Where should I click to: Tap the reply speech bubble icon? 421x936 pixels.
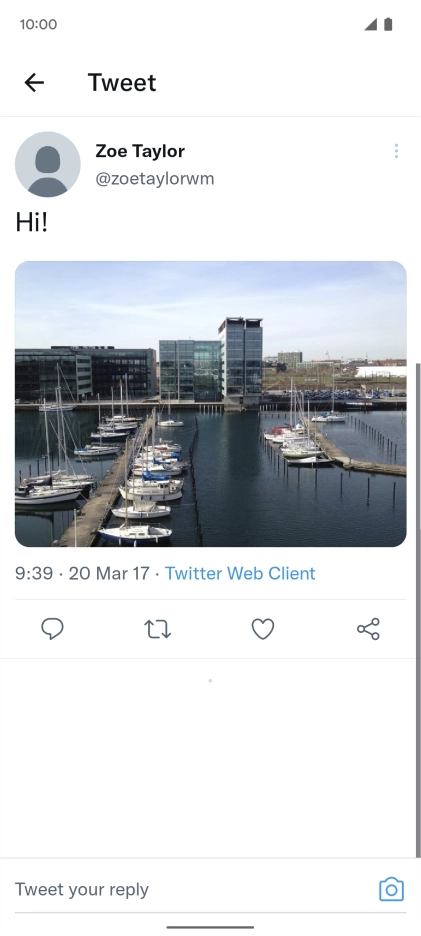[53, 629]
